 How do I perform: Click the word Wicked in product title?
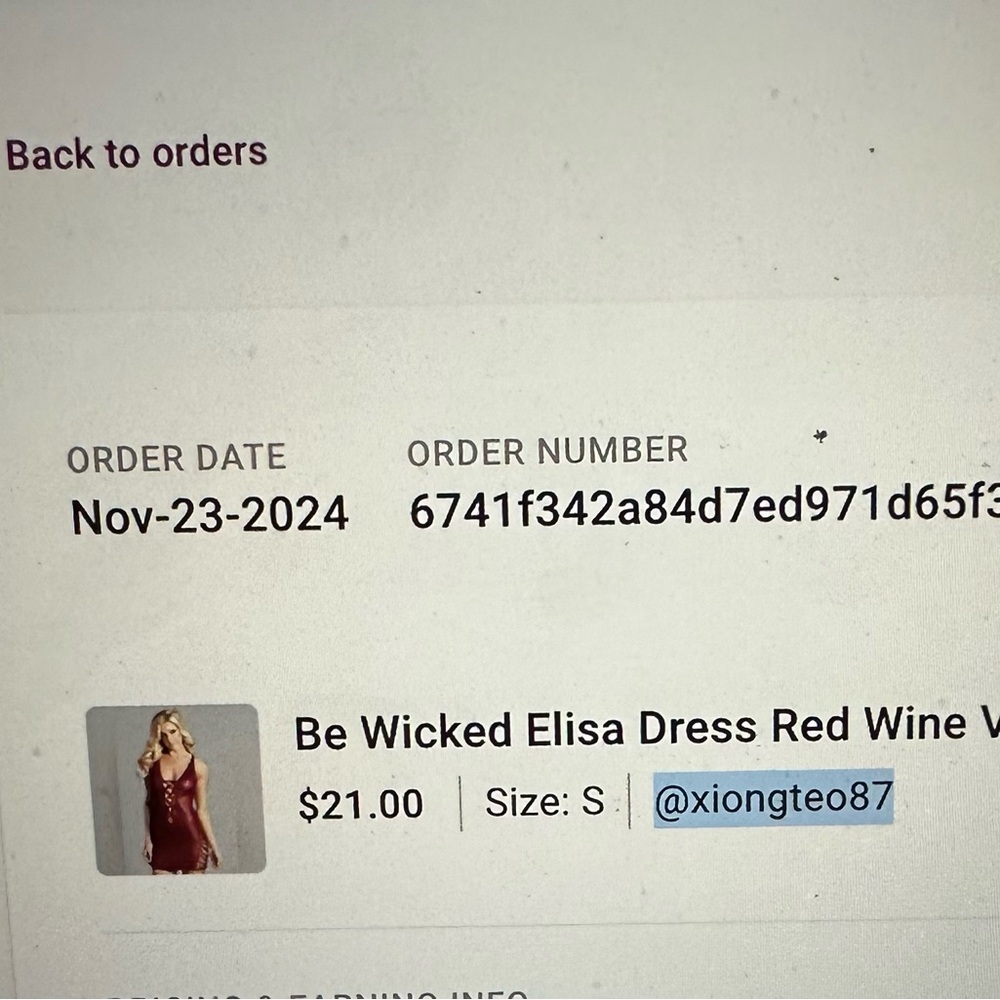pos(436,732)
